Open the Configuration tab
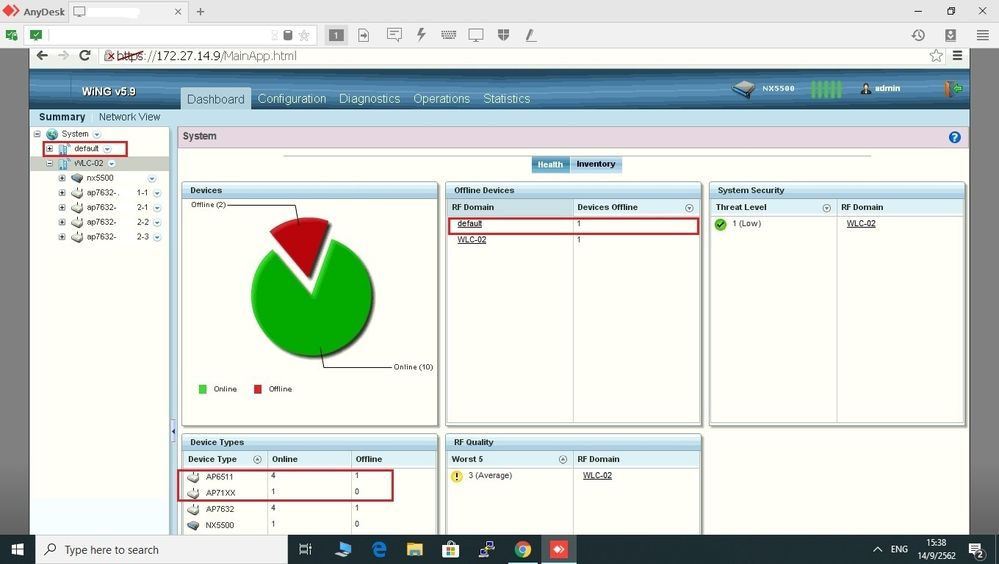The height and width of the screenshot is (564, 999). coord(291,99)
